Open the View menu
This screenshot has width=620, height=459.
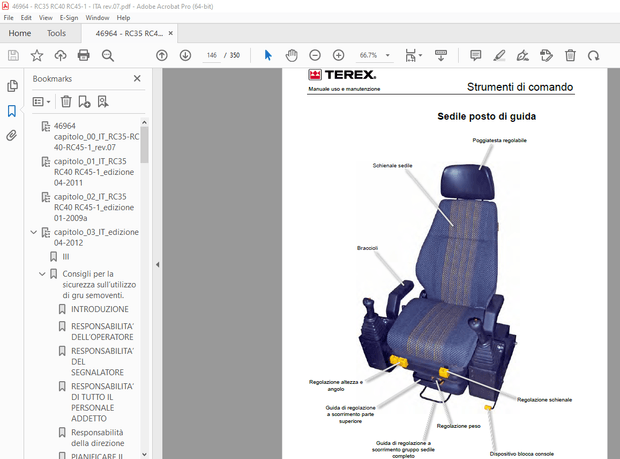(x=45, y=18)
